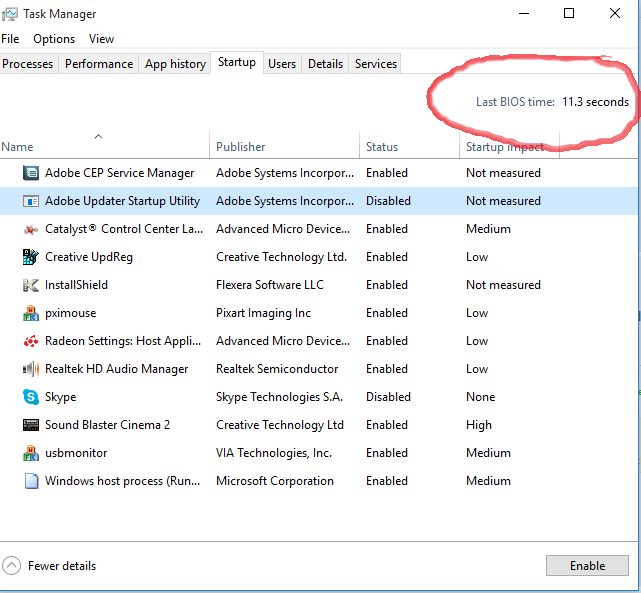
Task: Click the 11.3 seconds BIOS time
Action: pyautogui.click(x=595, y=102)
